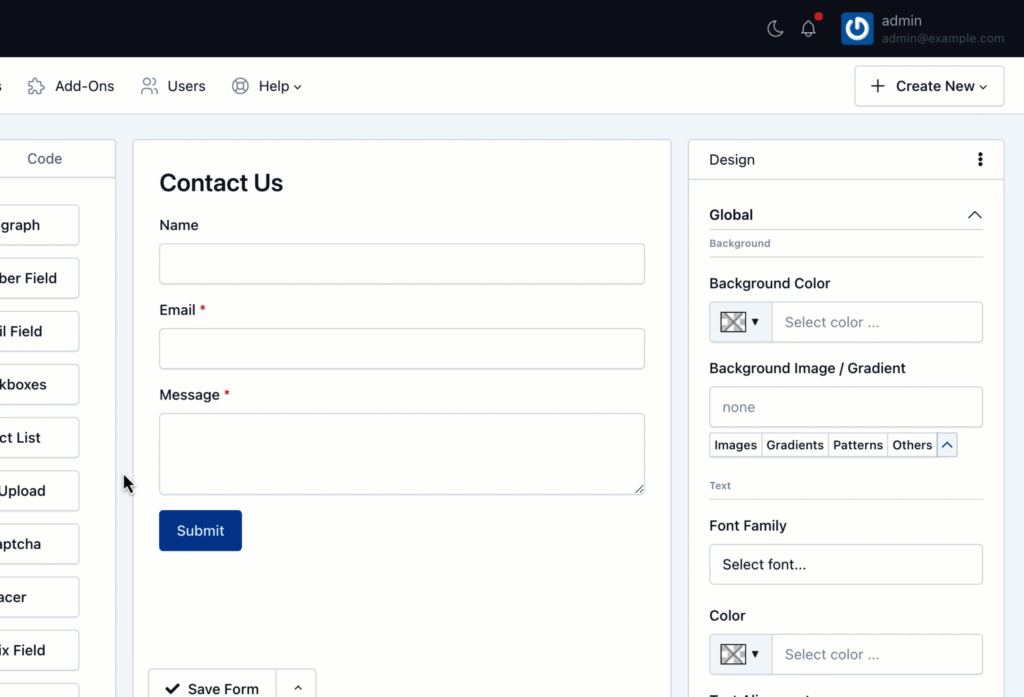Click the admin user name
Viewport: 1024px width, 697px height.
pos(901,21)
